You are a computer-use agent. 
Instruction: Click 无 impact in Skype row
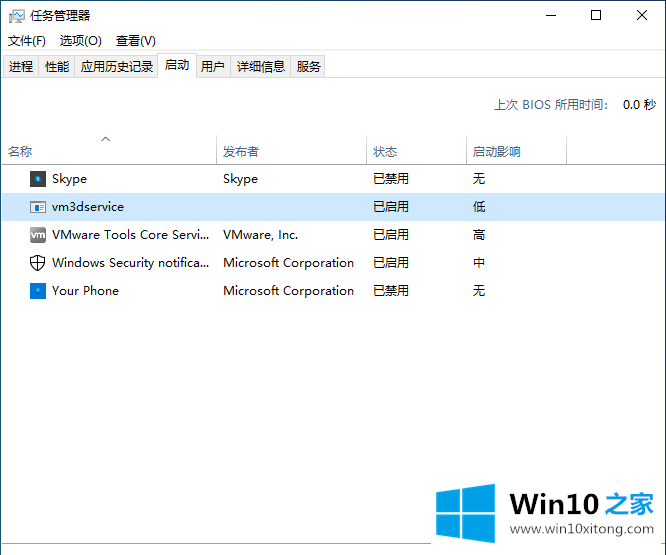click(x=479, y=179)
